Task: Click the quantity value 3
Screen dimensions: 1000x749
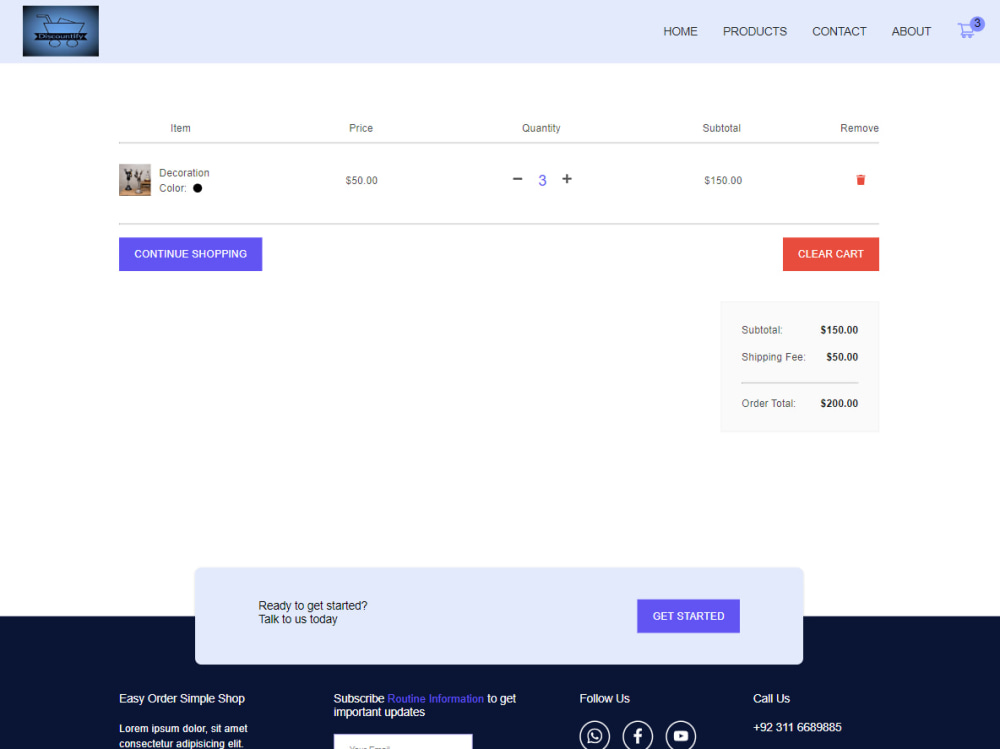Action: [x=542, y=181]
